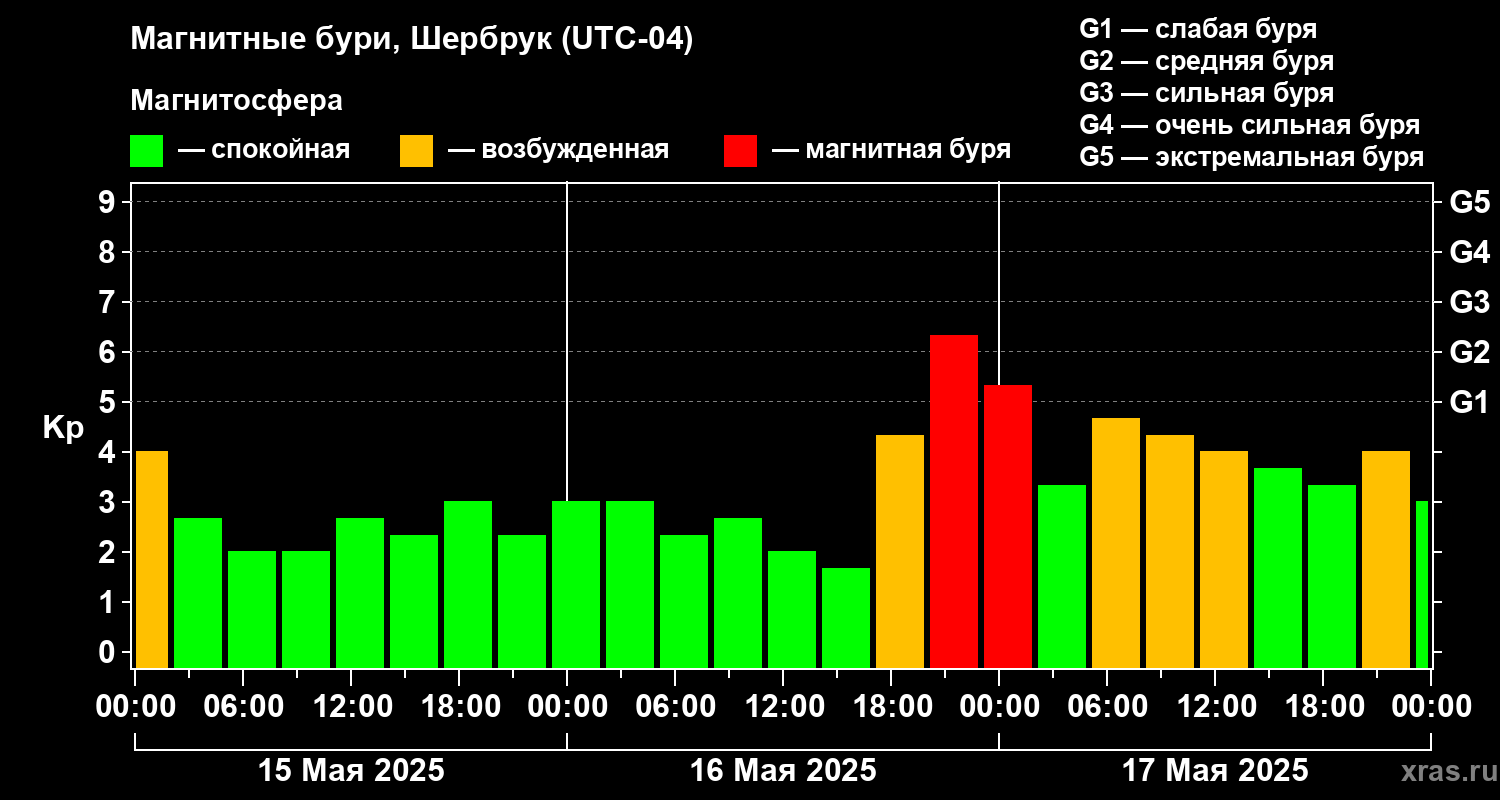The height and width of the screenshot is (800, 1500).
Task: Click the '— магнитная буря' legend label
Action: [892, 150]
